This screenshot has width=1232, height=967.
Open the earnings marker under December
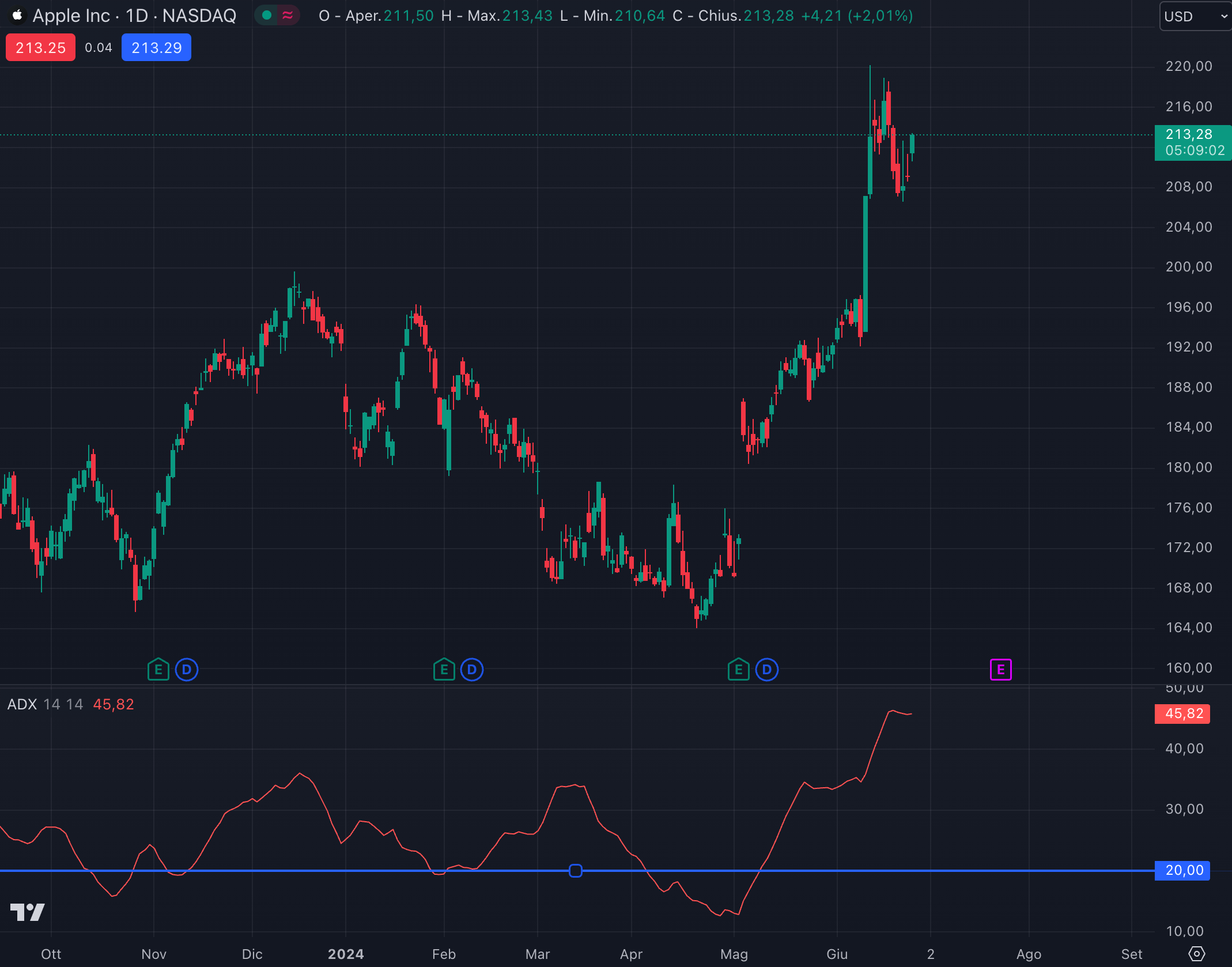pos(158,670)
